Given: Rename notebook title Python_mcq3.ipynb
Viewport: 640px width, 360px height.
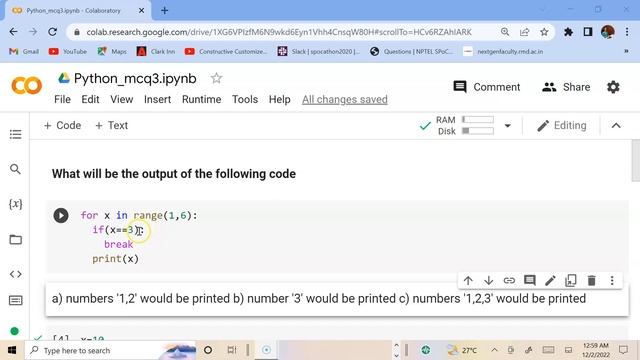Looking at the screenshot, I should [135, 78].
